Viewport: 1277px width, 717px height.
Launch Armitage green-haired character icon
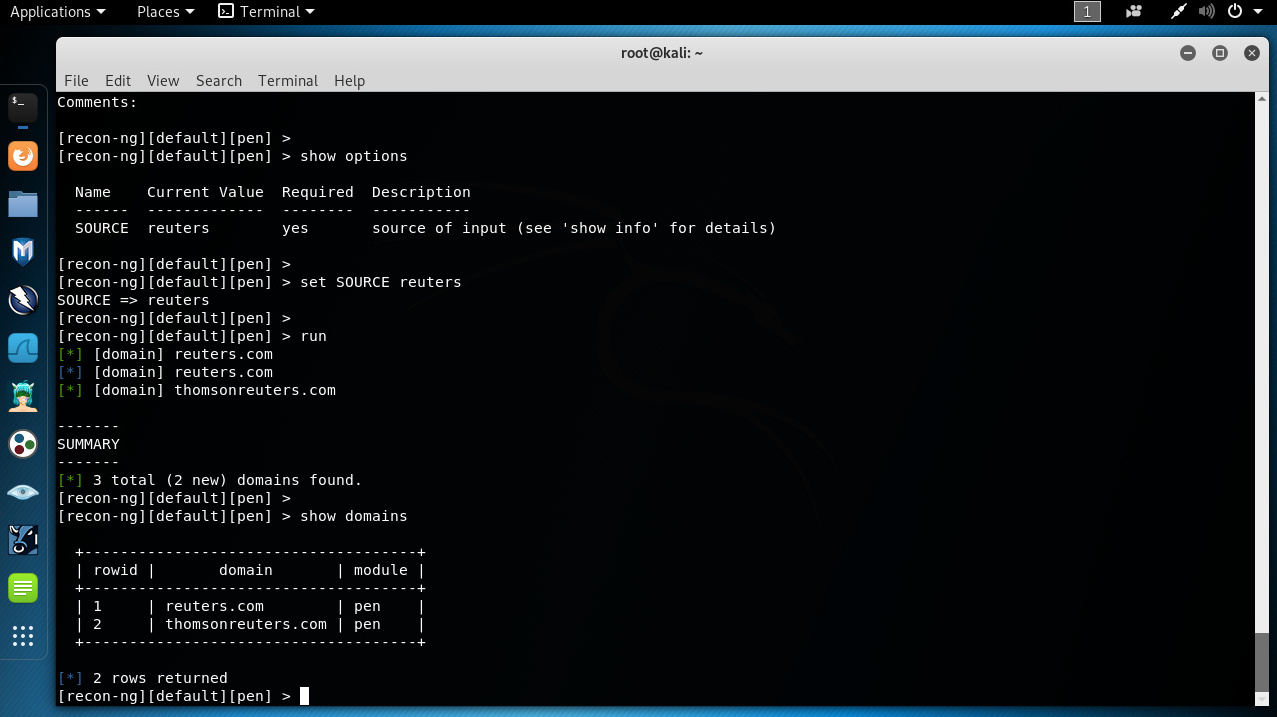click(x=22, y=396)
